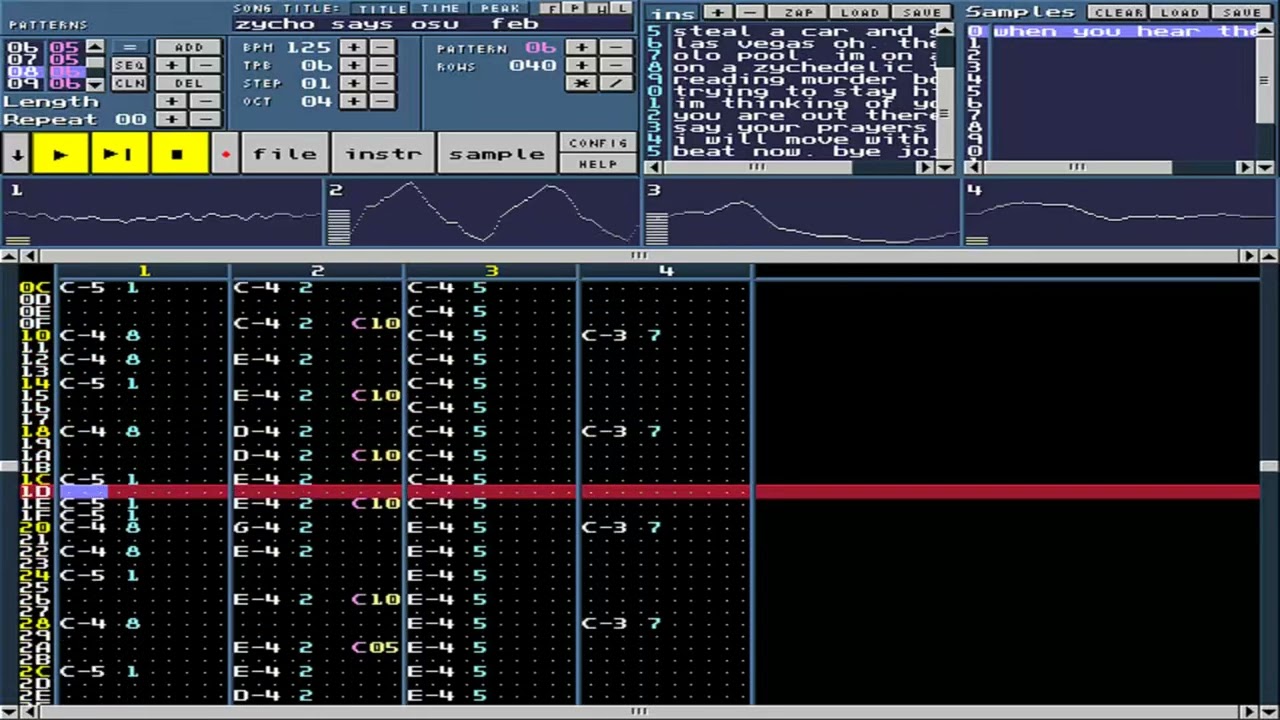This screenshot has height=720, width=1280.
Task: Open the CONFIG screen
Action: (598, 143)
